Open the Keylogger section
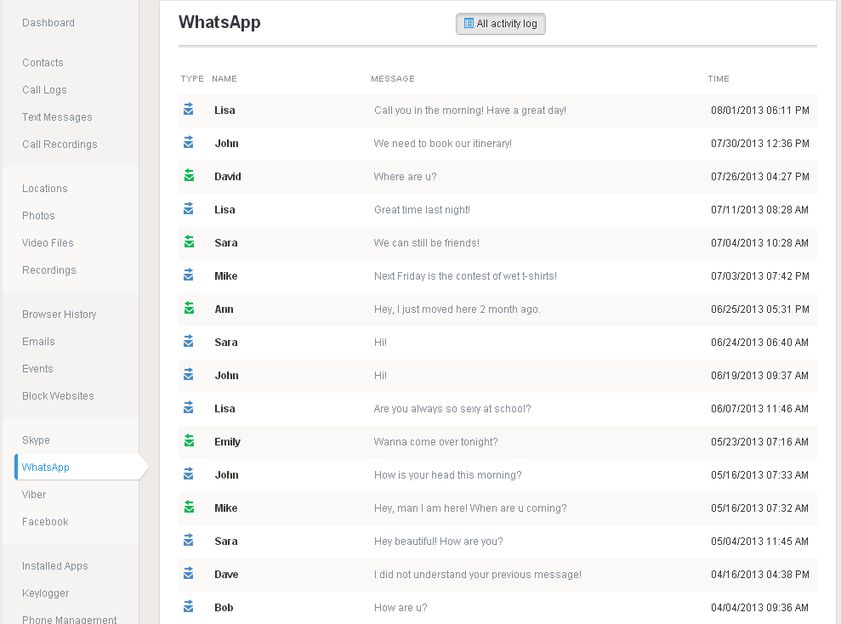 pos(45,593)
